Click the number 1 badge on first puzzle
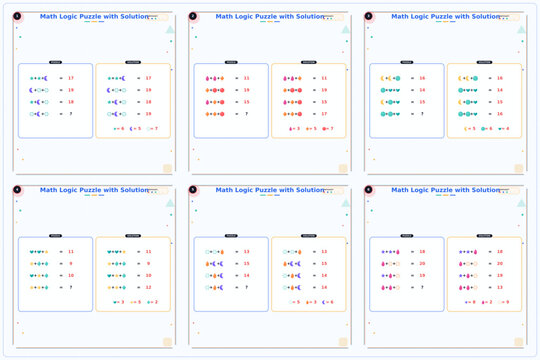This screenshot has height=360, width=540. pyautogui.click(x=17, y=16)
